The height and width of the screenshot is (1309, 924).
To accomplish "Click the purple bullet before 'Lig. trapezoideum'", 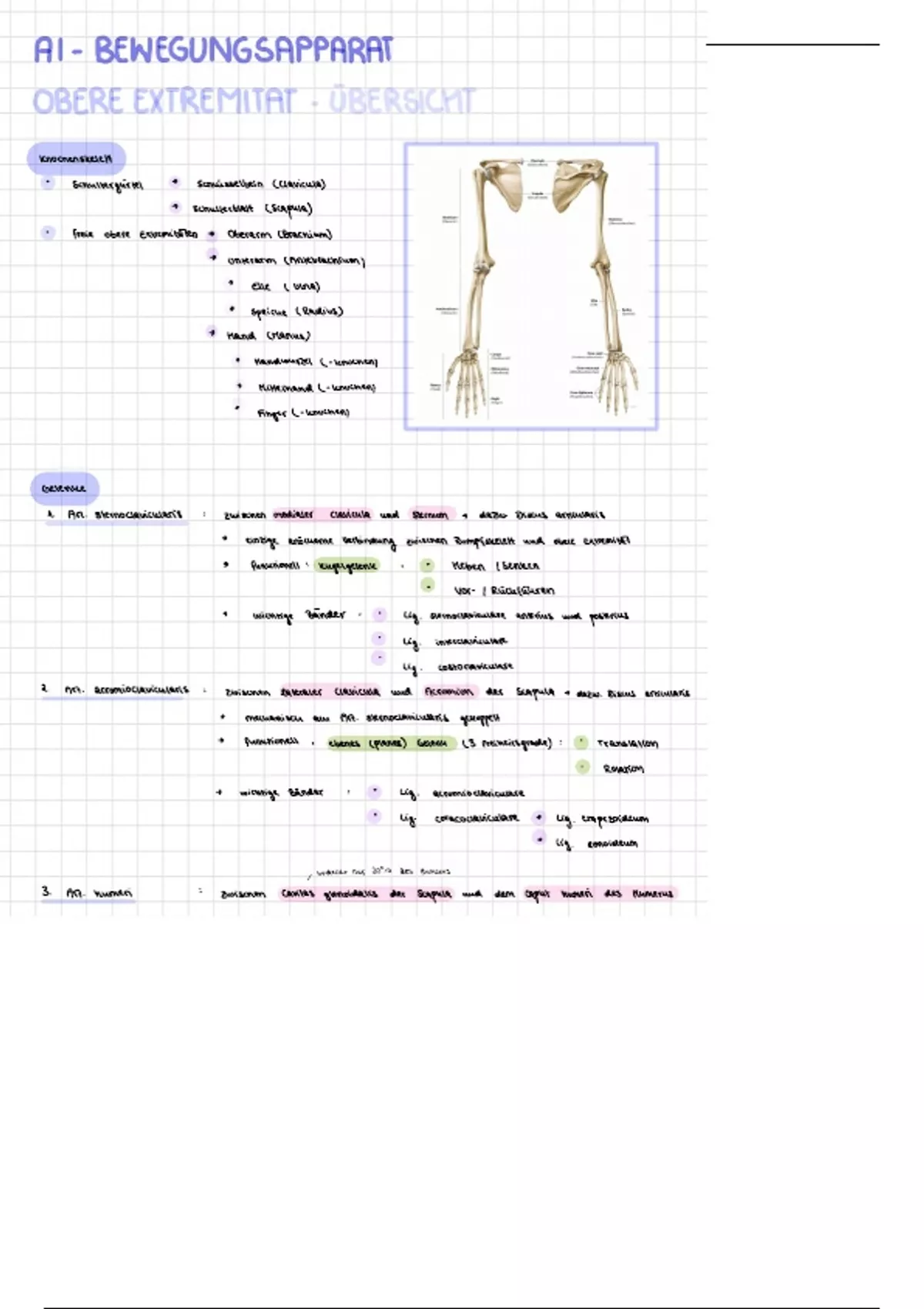I will 539,817.
